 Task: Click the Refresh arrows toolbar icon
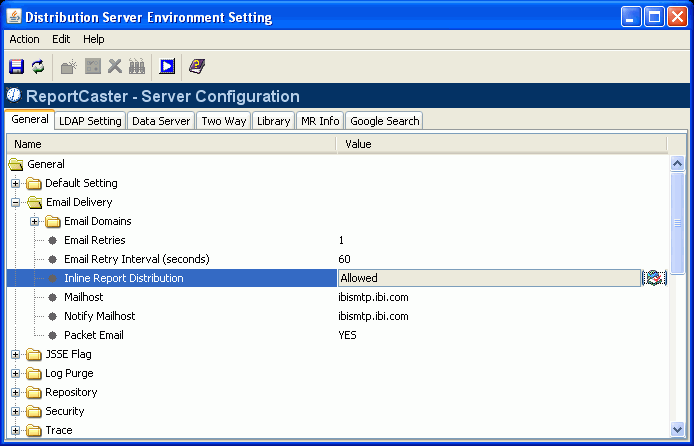tap(38, 67)
